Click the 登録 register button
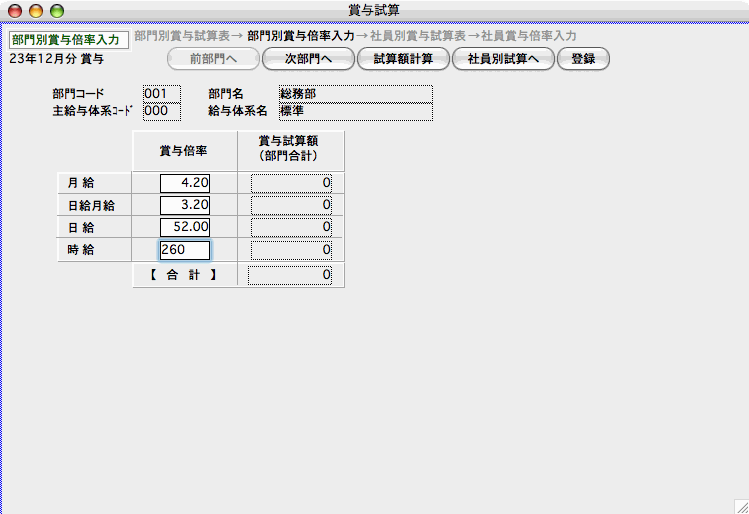 [x=582, y=59]
